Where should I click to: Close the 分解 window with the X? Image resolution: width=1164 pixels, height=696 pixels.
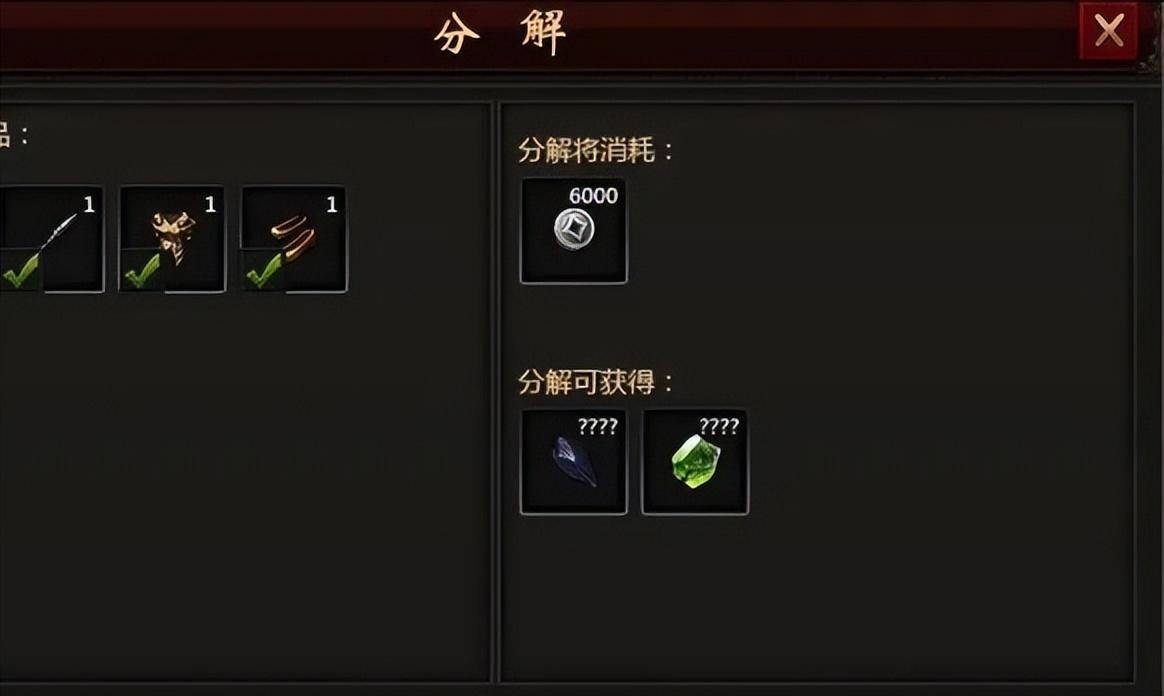click(x=1108, y=31)
